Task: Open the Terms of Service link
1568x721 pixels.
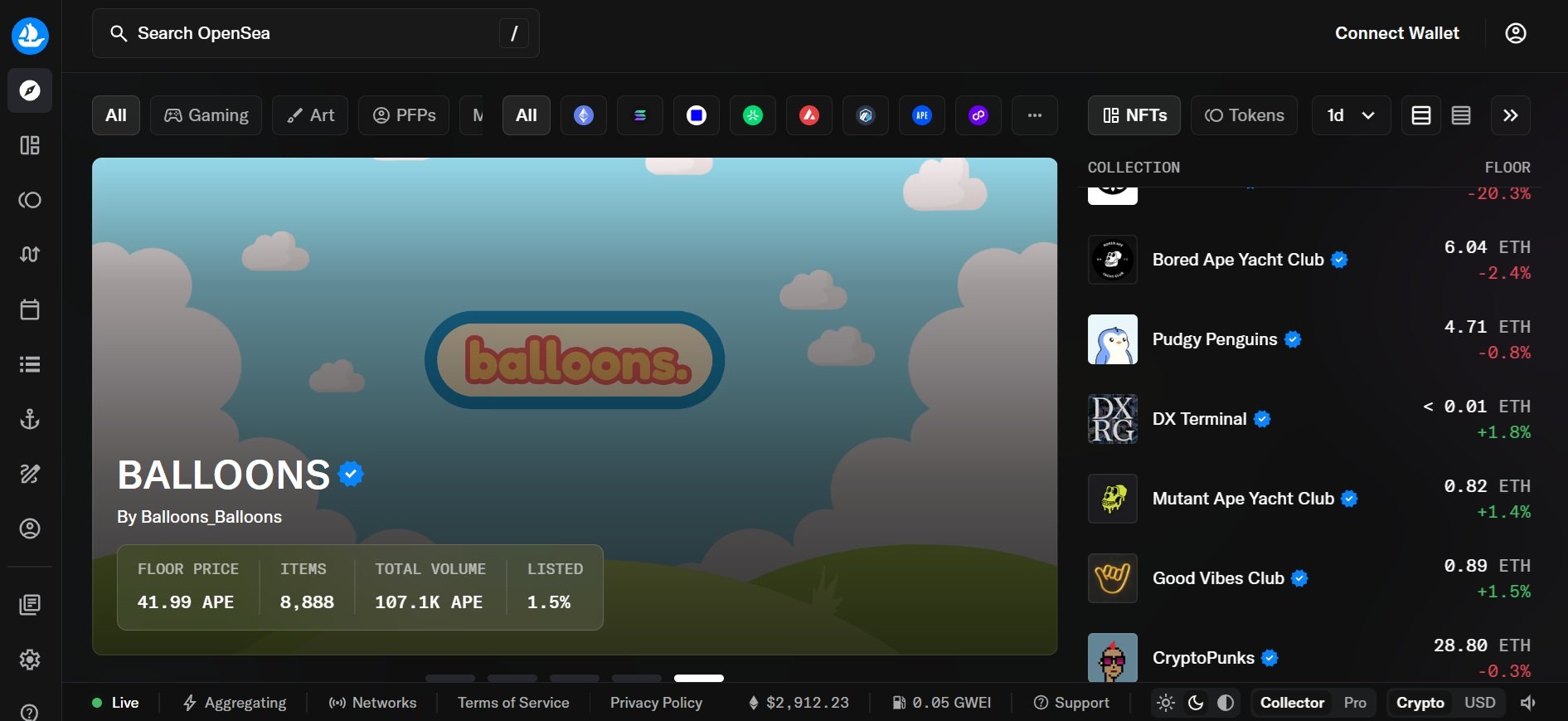Action: click(513, 703)
